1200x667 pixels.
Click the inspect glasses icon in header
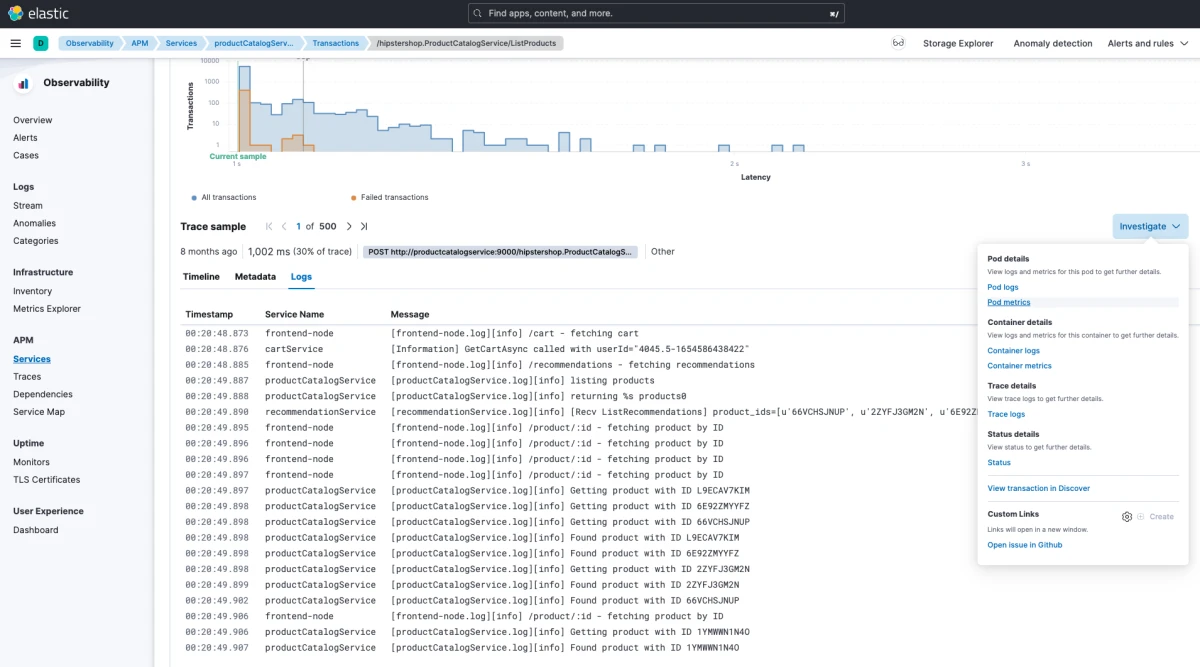898,43
